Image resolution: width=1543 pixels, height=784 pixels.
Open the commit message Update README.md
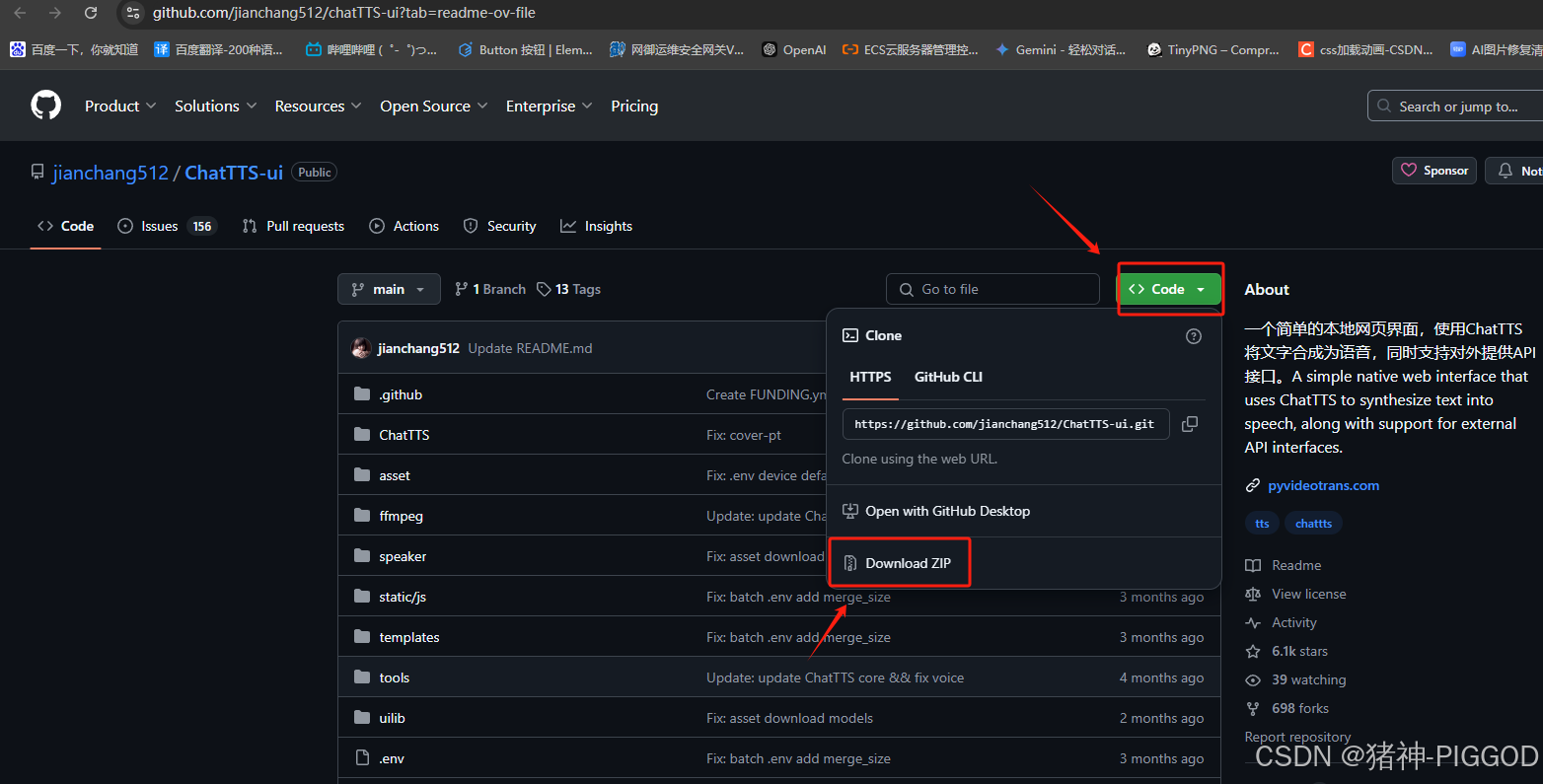coord(530,348)
